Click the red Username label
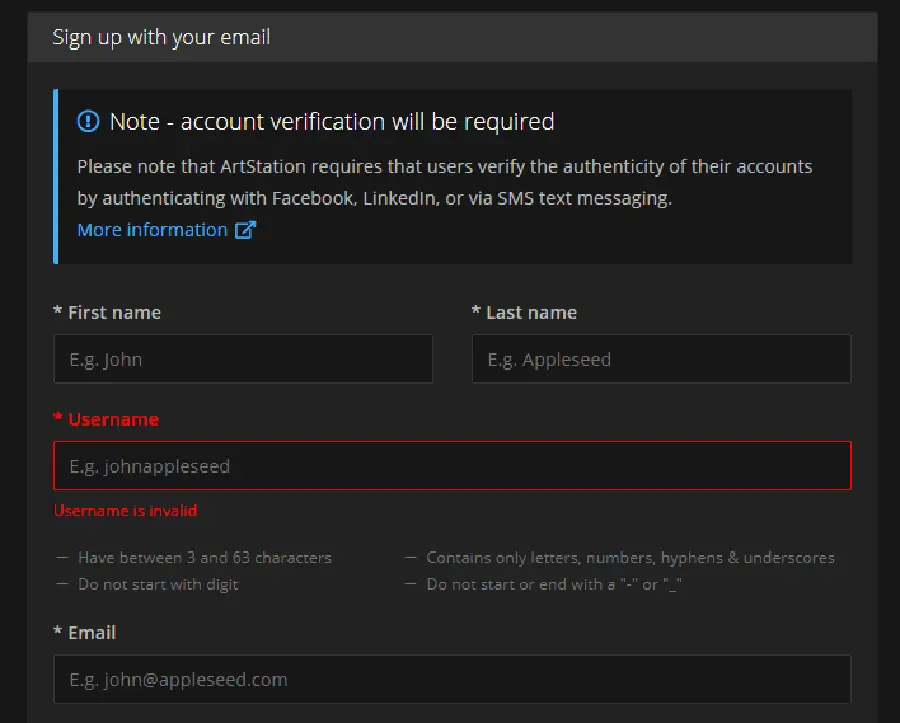This screenshot has height=723, width=900. point(113,420)
